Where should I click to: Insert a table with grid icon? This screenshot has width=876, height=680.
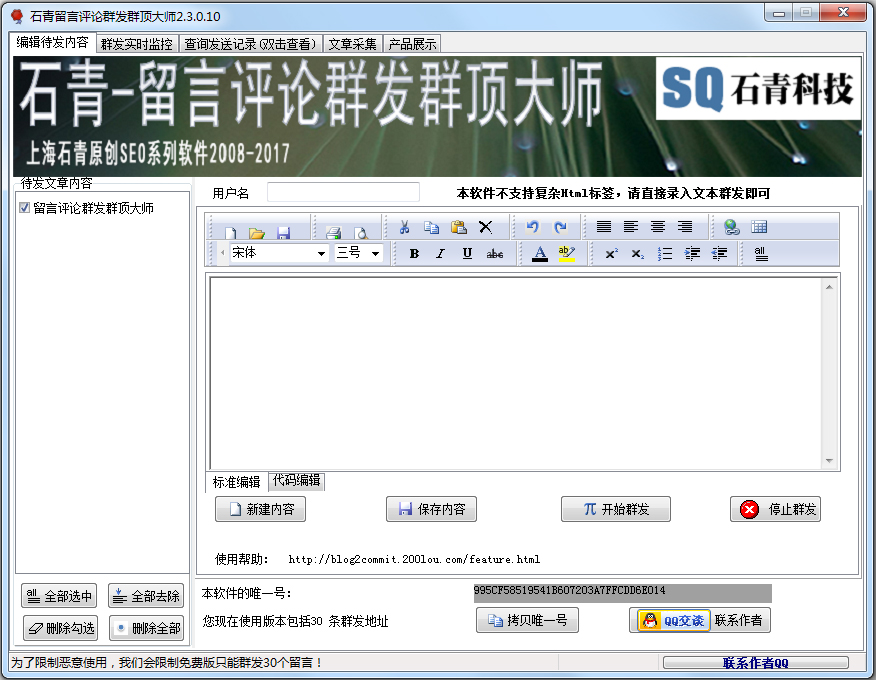[759, 226]
